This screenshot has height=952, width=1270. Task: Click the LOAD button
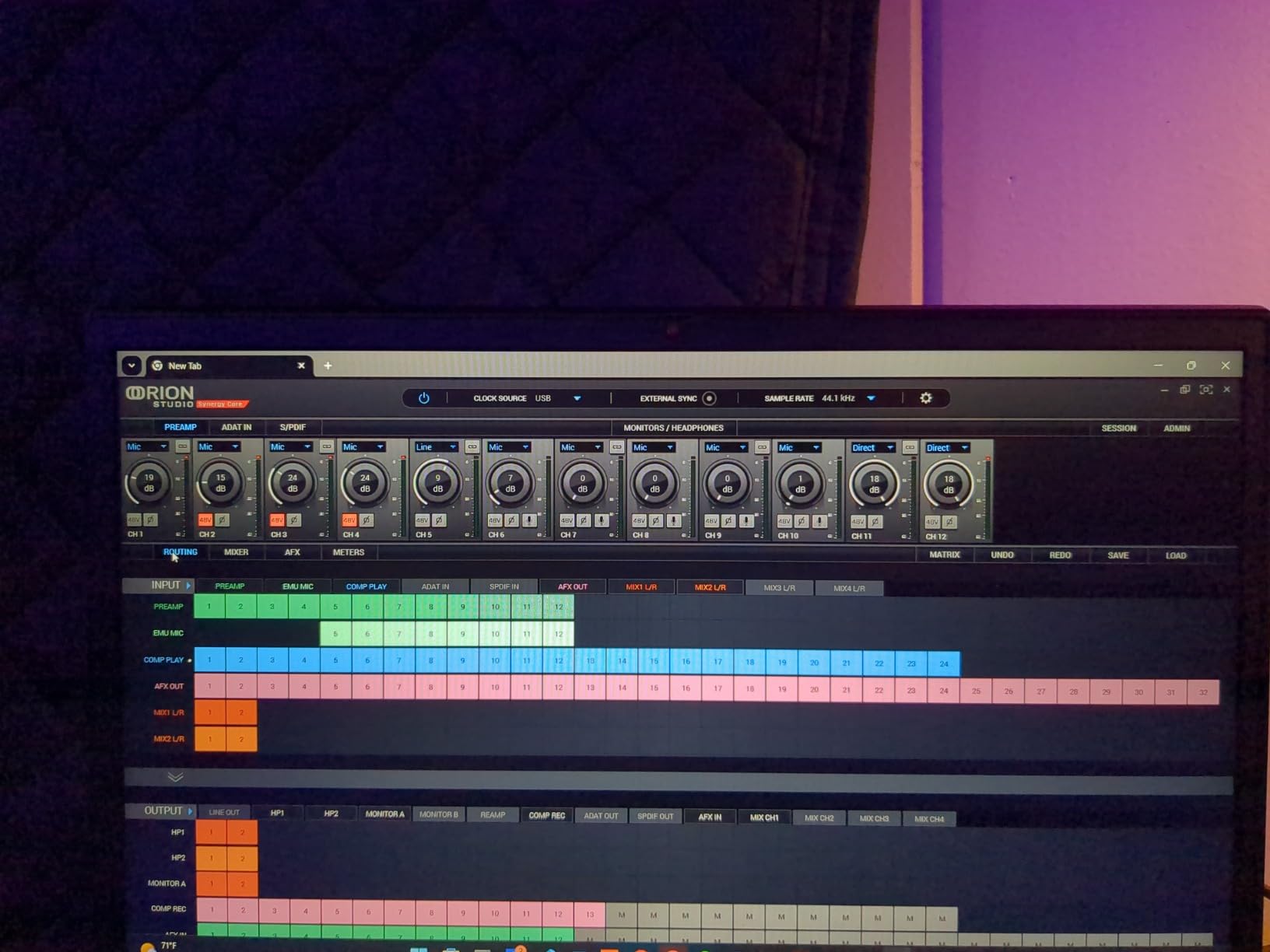[x=1176, y=555]
